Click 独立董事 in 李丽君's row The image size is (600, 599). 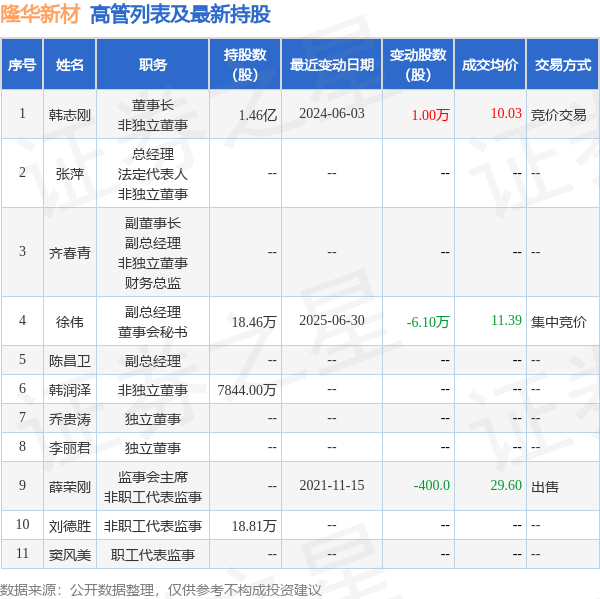153,448
